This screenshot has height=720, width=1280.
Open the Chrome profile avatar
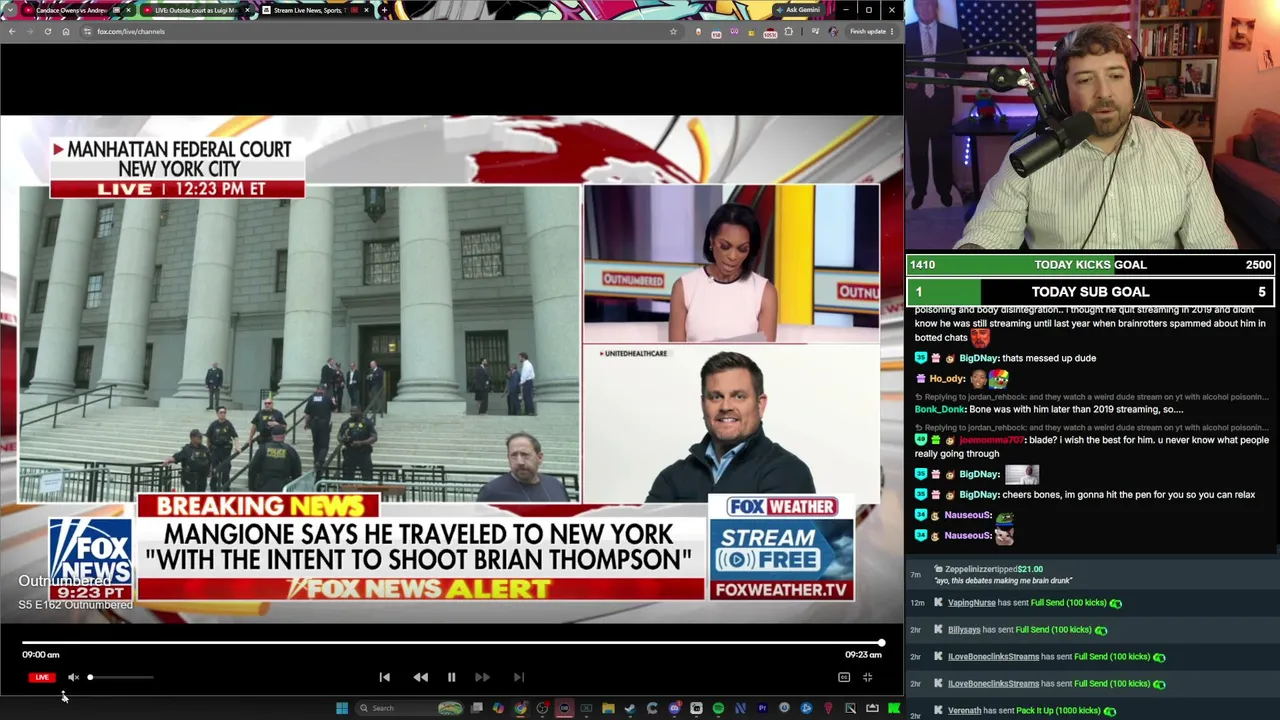pyautogui.click(x=833, y=31)
